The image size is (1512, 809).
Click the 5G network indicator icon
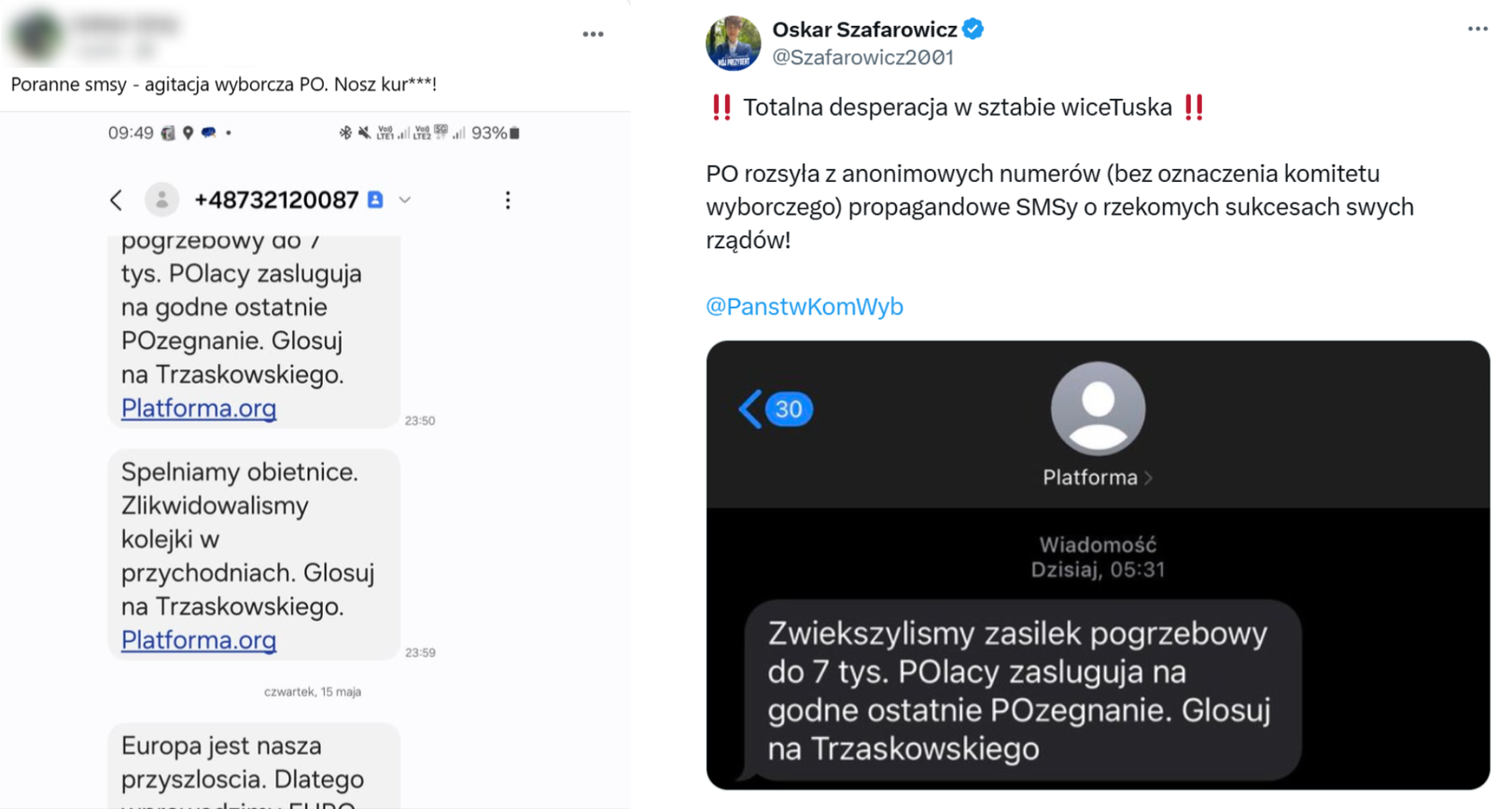(440, 132)
